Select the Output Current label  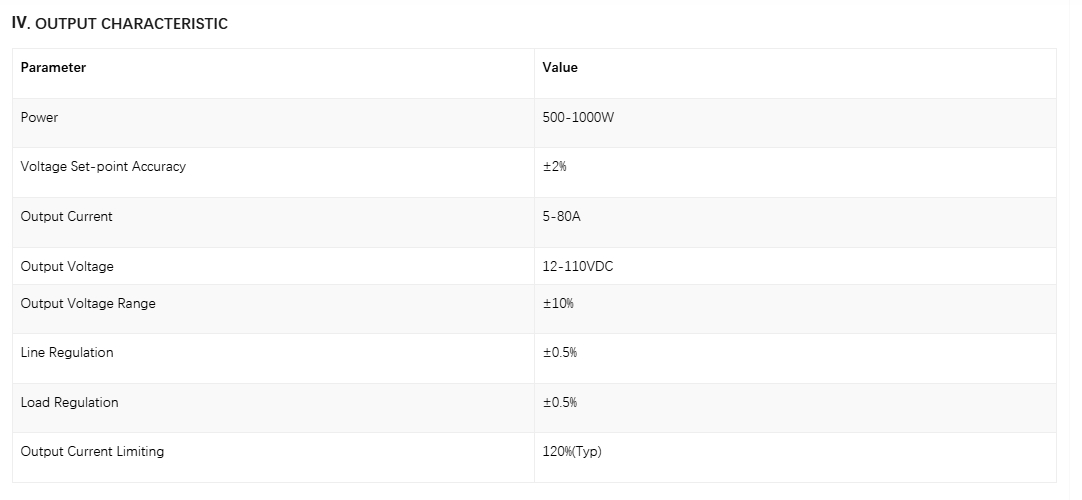click(x=66, y=217)
